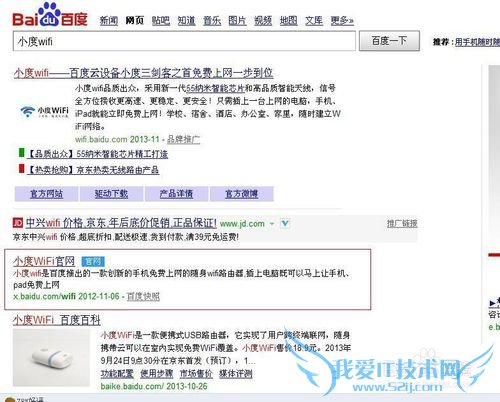500x402 pixels.
Task: Click the red bullet beside 热卖抢购 link
Action: [x=22, y=169]
